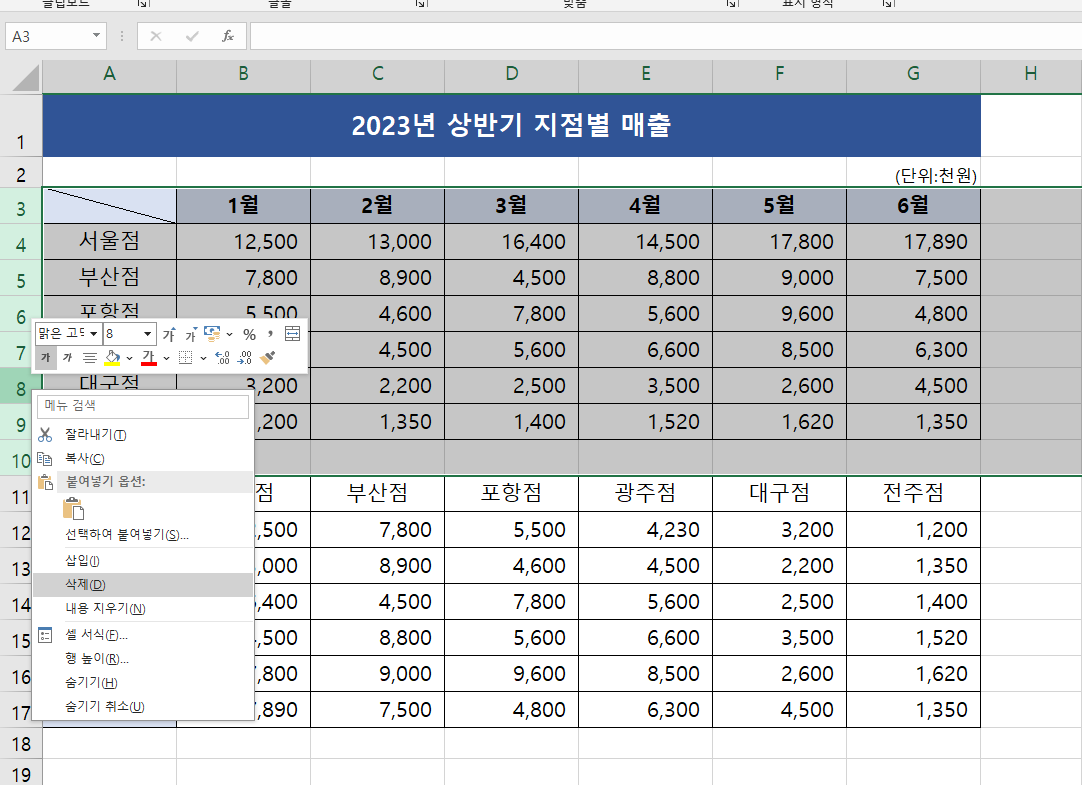Click the Borders icon in mini toolbar

(x=185, y=357)
